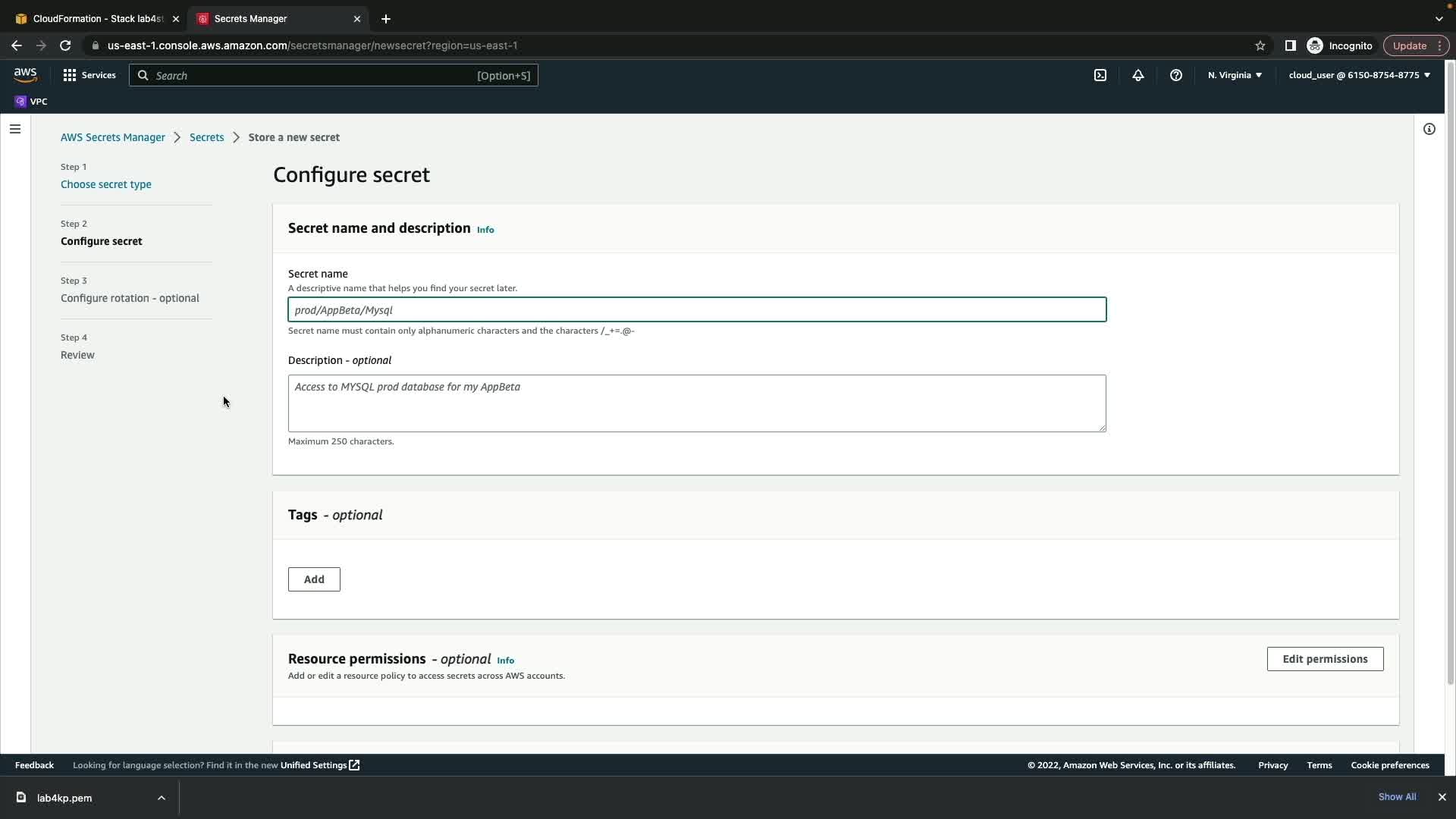The width and height of the screenshot is (1456, 819).
Task: Focus the Secret name input field
Action: [696, 309]
